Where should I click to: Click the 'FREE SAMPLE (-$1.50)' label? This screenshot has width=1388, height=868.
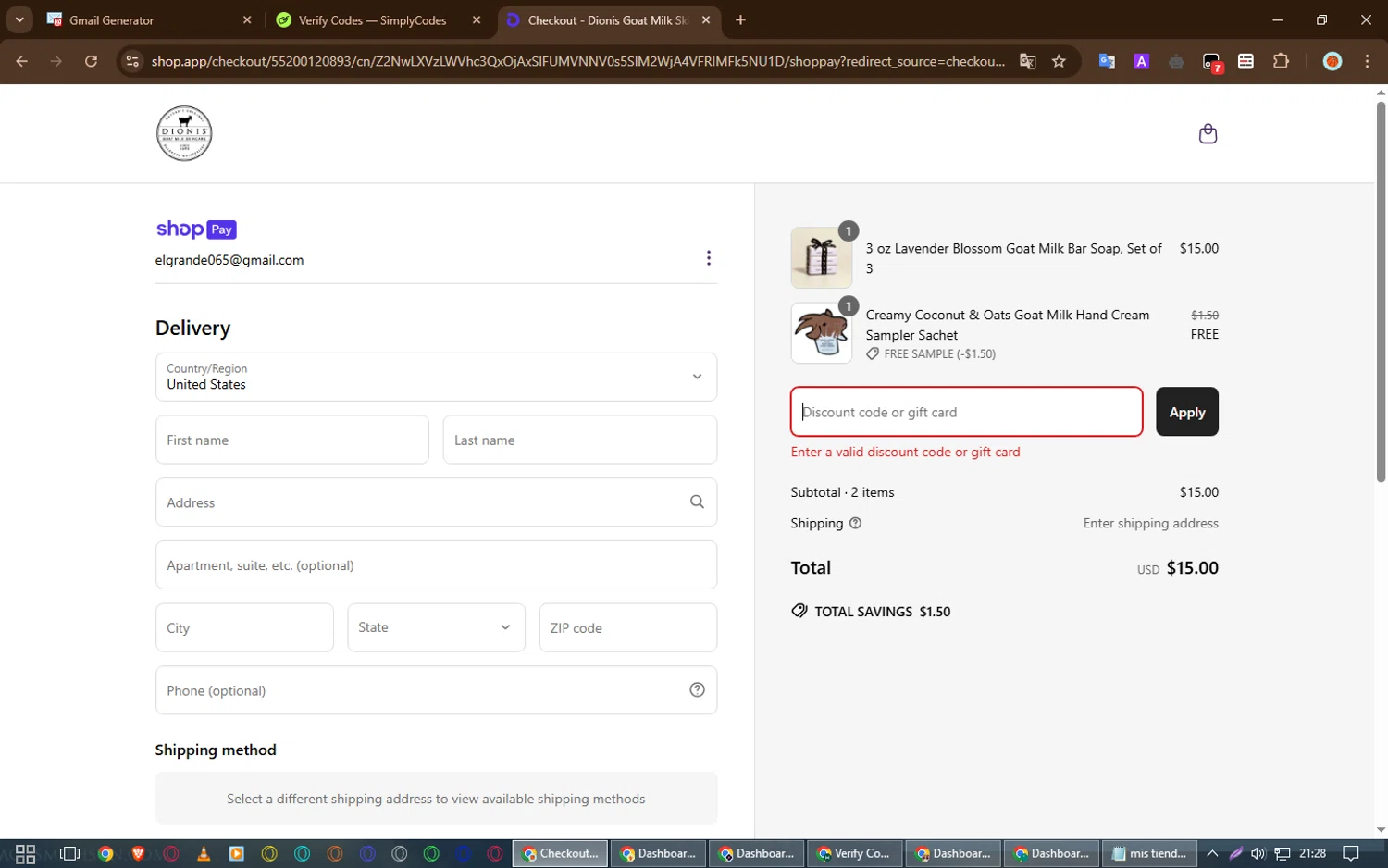(x=939, y=353)
